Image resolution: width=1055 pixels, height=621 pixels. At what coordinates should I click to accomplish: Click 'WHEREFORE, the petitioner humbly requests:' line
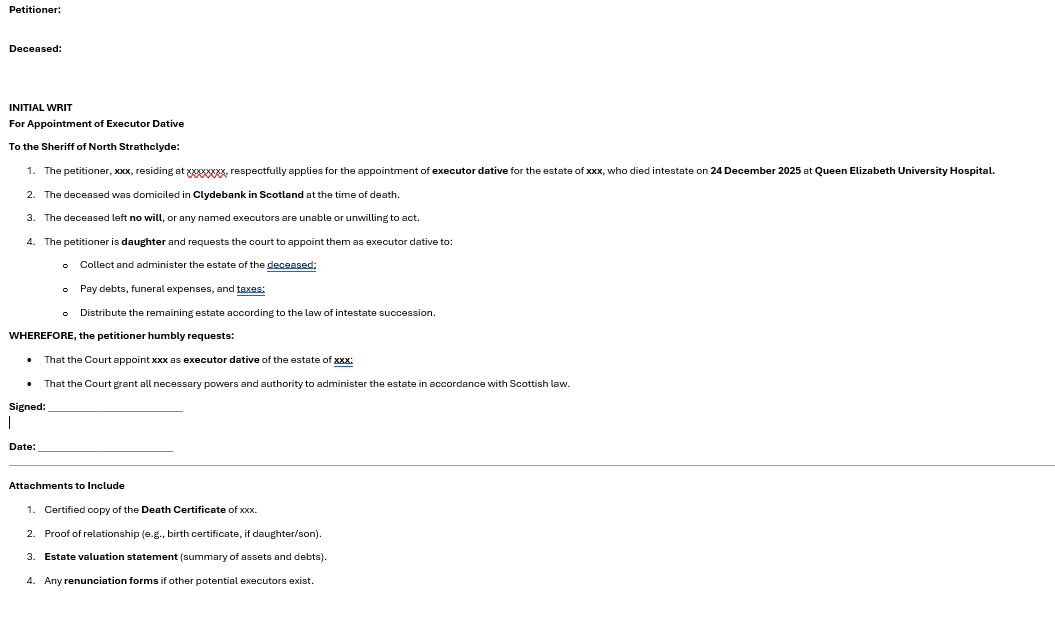(121, 336)
